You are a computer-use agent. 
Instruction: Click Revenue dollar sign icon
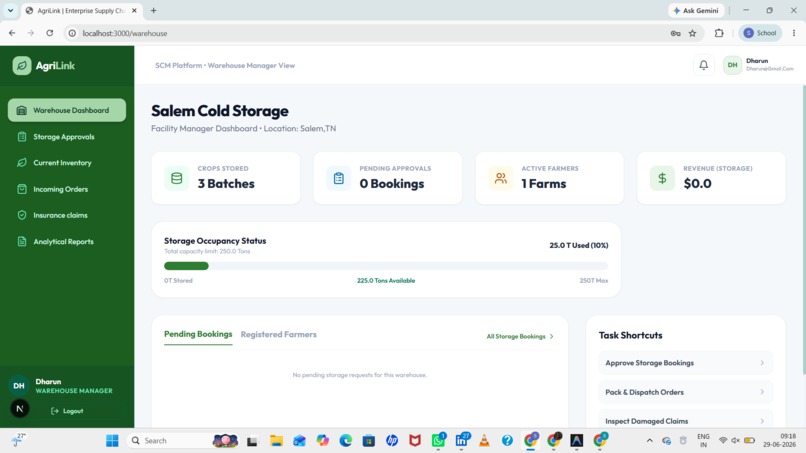[x=662, y=178]
